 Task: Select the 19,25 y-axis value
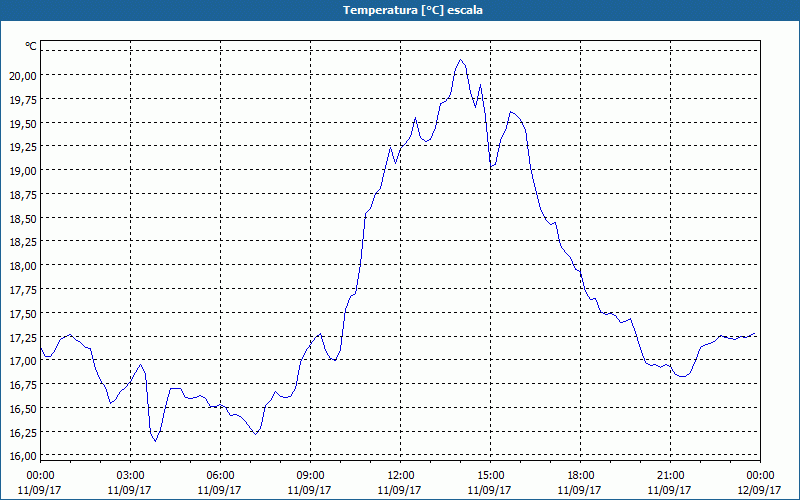coord(23,146)
